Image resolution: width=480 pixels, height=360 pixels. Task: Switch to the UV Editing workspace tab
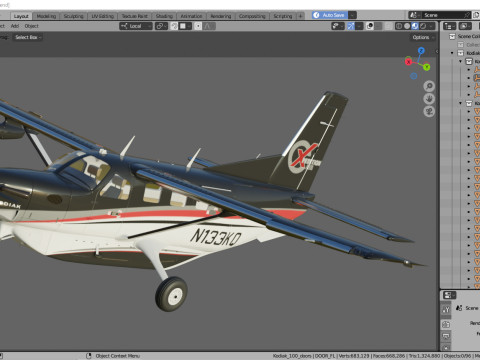click(x=102, y=16)
